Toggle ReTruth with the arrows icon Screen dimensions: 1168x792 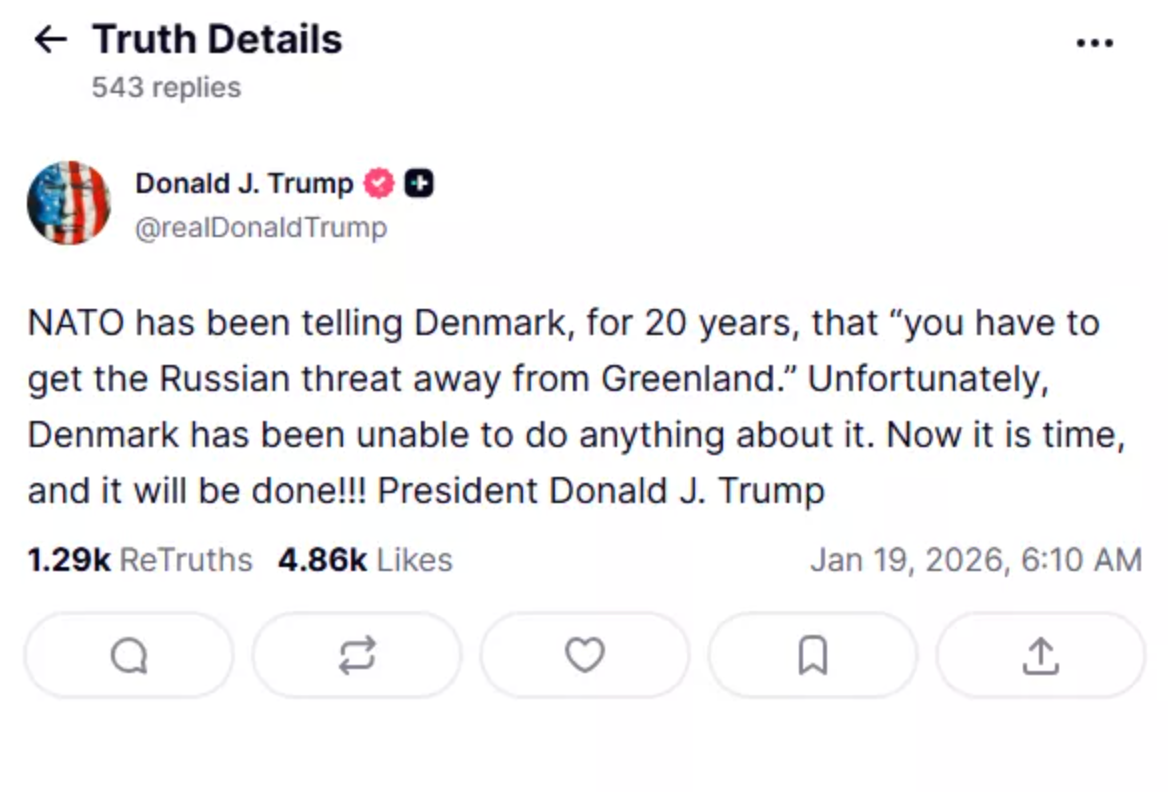click(x=357, y=656)
